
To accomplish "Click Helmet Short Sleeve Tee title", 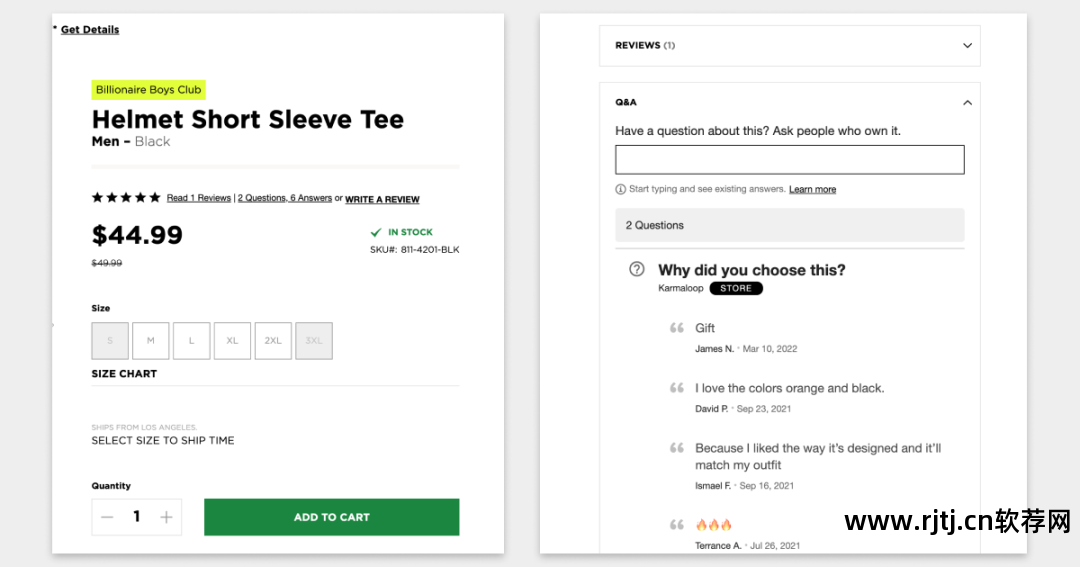I will point(248,119).
